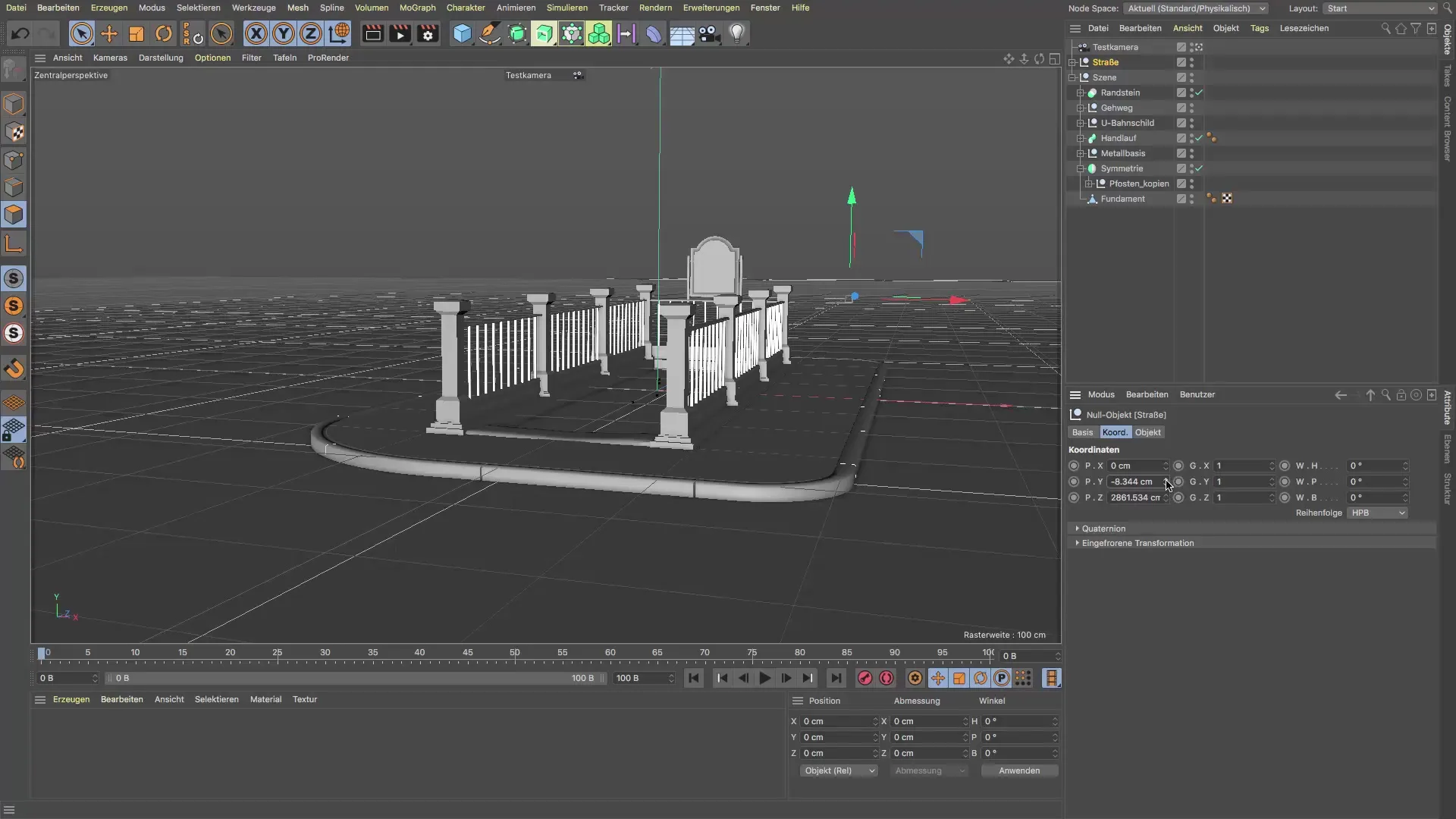
Task: Switch to the Objekt attribute tab
Action: pyautogui.click(x=1147, y=432)
